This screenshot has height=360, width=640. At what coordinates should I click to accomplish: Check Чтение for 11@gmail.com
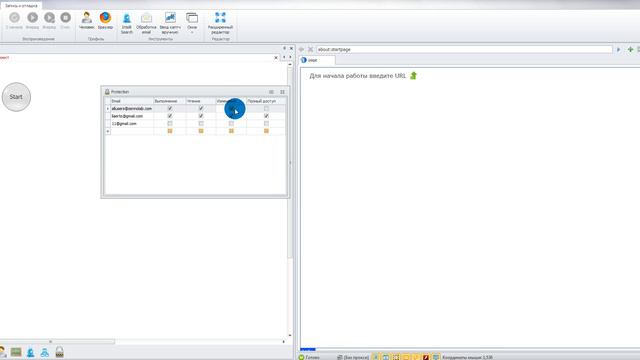tap(201, 123)
